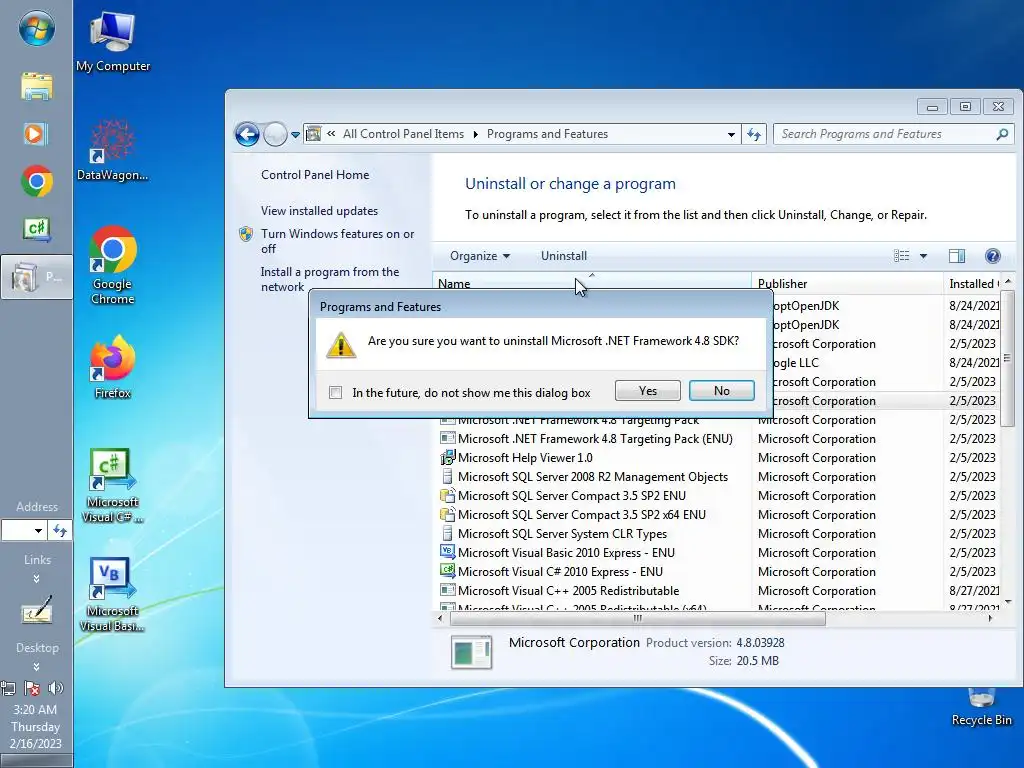This screenshot has width=1024, height=768.
Task: Sort by the Installed On column header
Action: pyautogui.click(x=972, y=283)
